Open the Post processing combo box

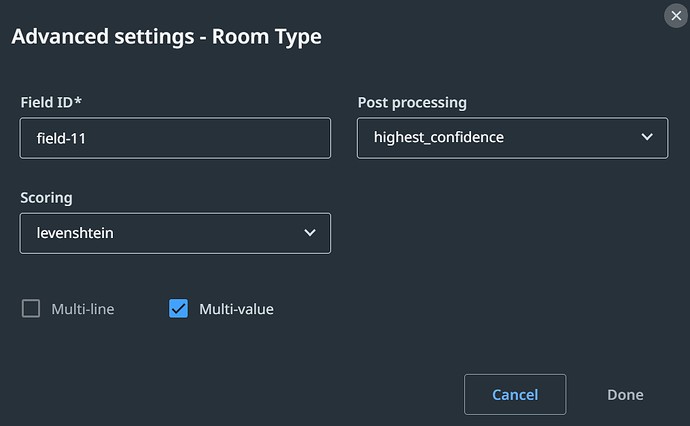(x=513, y=138)
